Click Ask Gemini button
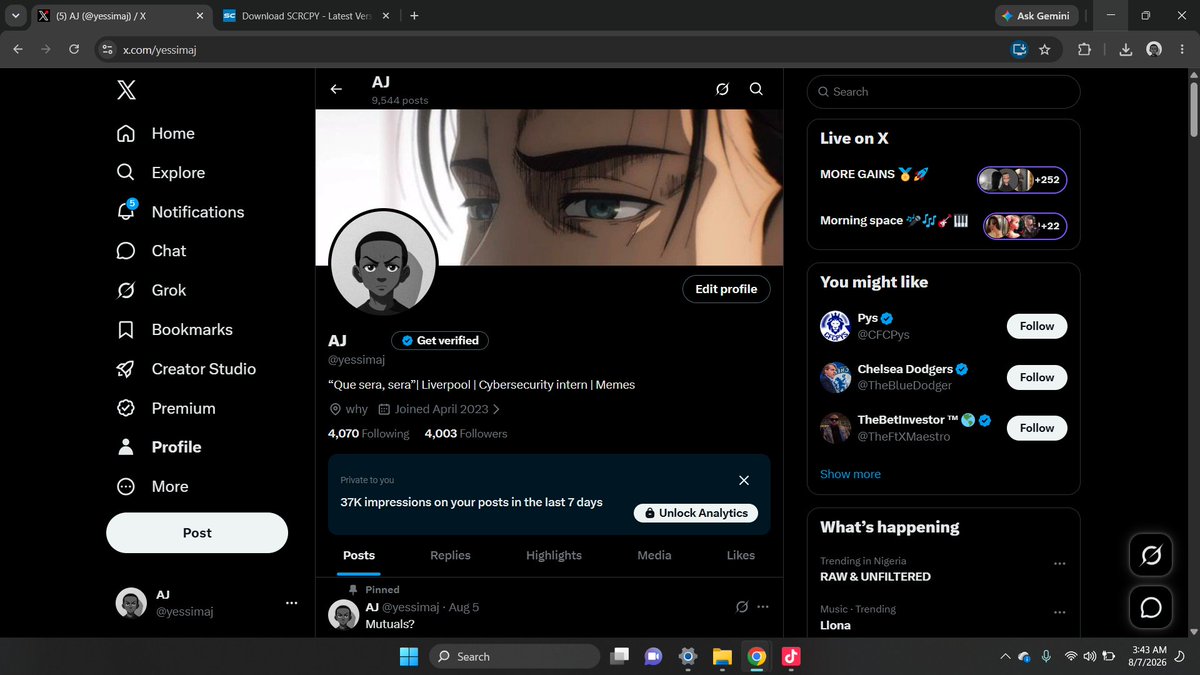The height and width of the screenshot is (675, 1200). (x=1038, y=16)
